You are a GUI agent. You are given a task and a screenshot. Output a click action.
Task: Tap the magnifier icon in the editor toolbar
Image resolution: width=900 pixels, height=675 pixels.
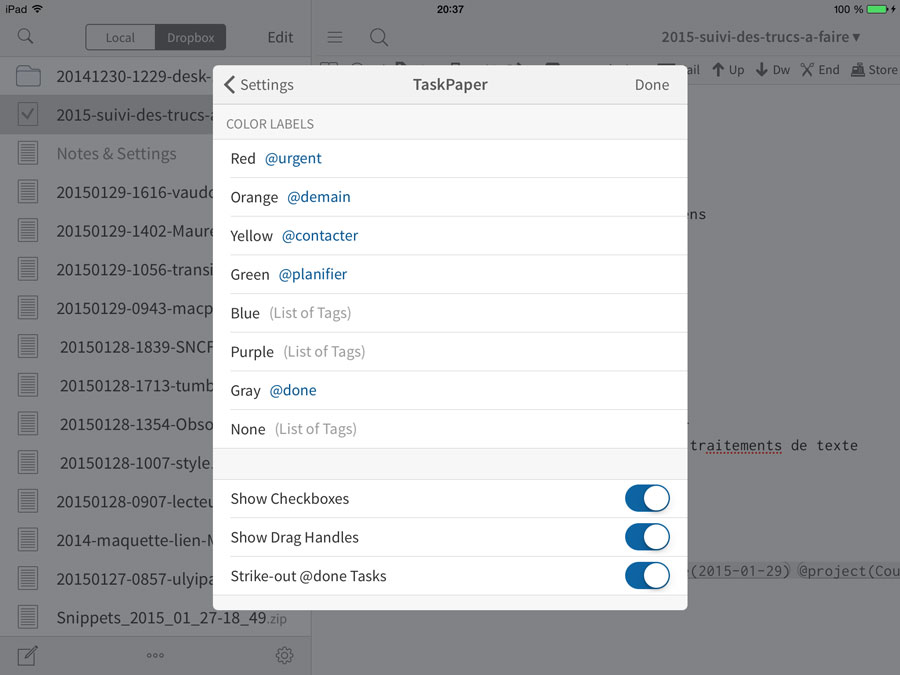coord(379,37)
